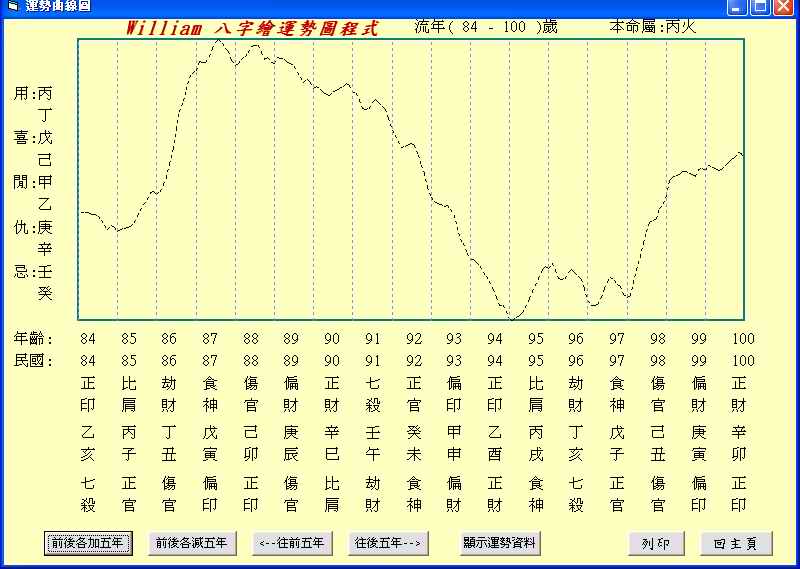
Task: Click 100 in the 民國 row
Action: pos(742,361)
